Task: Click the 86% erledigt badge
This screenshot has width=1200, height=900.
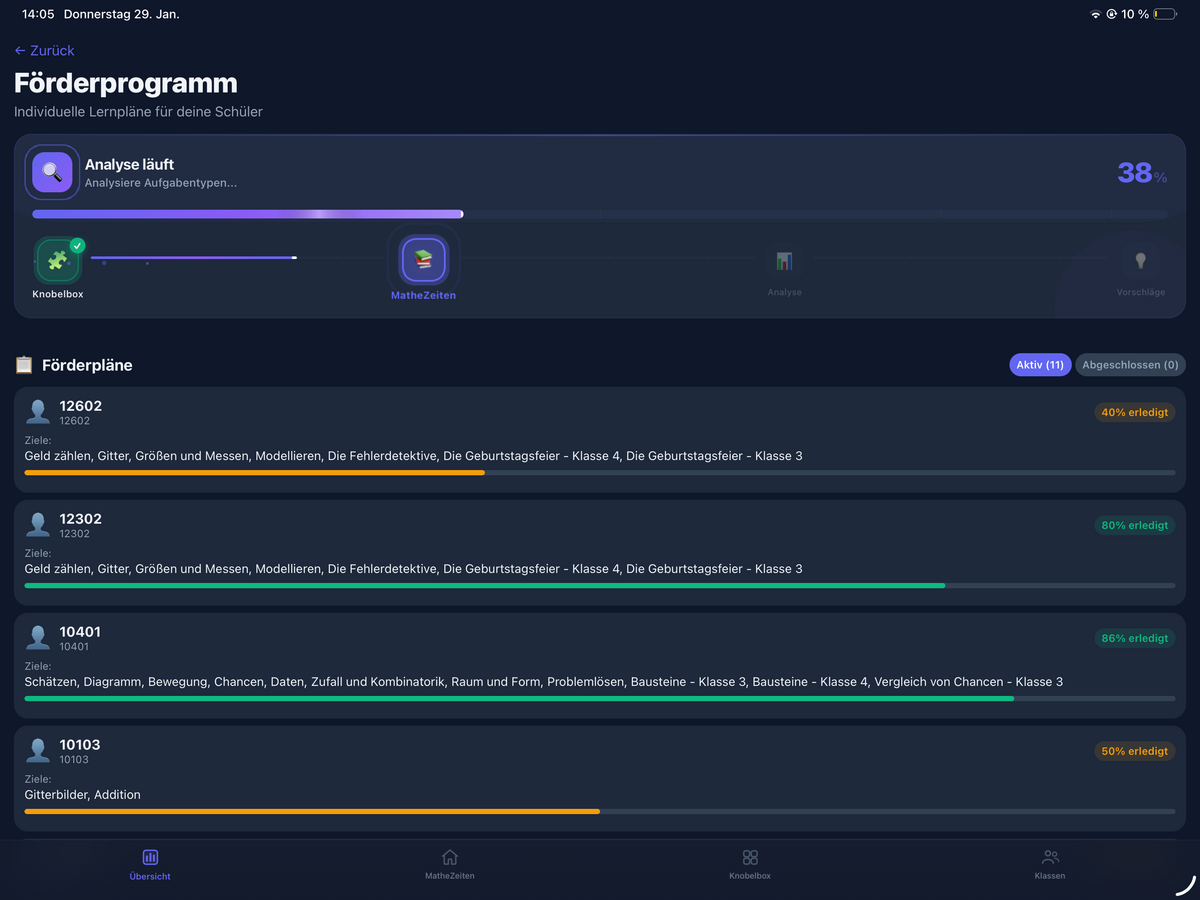Action: click(1134, 638)
